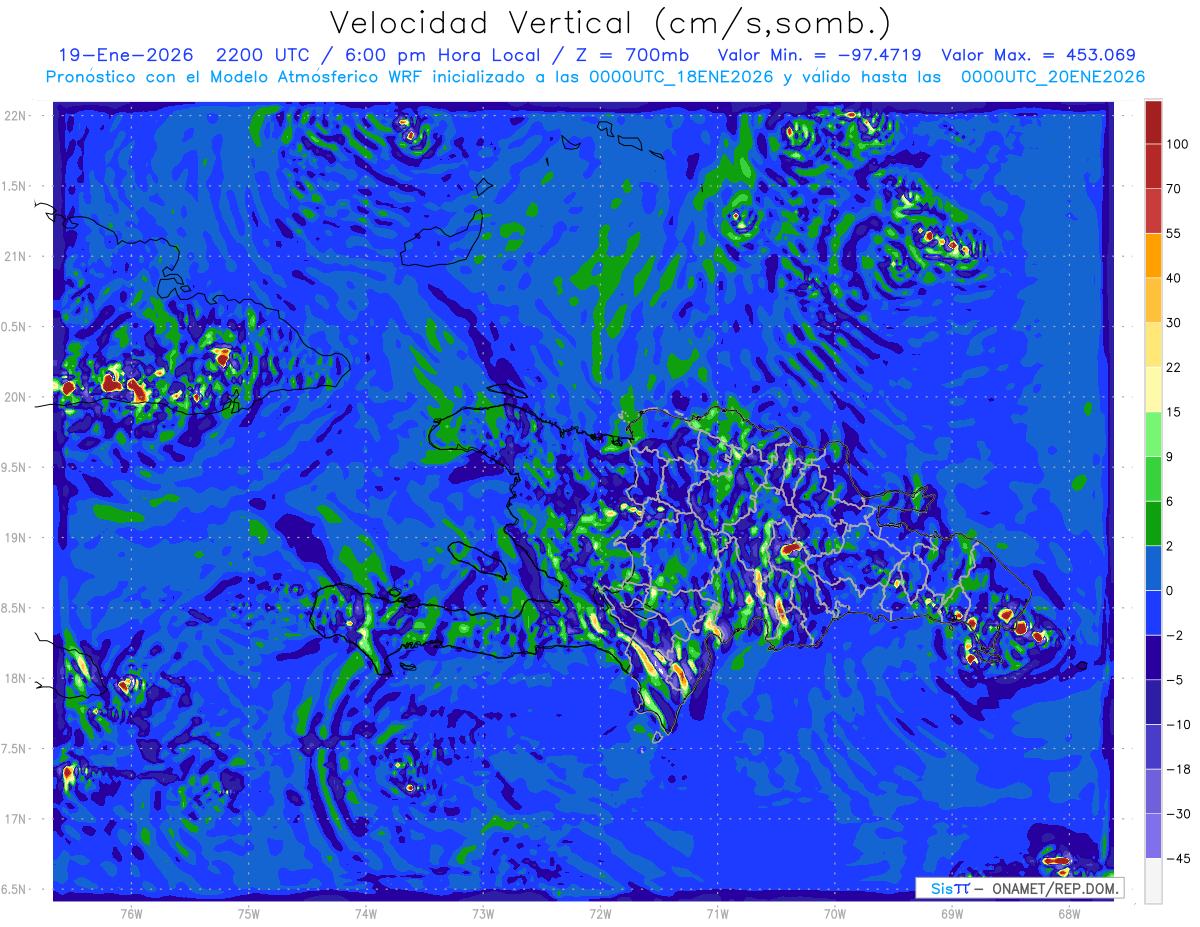Click longitude label '74W'
Viewport: 1200px width, 927px height.
pos(365,913)
